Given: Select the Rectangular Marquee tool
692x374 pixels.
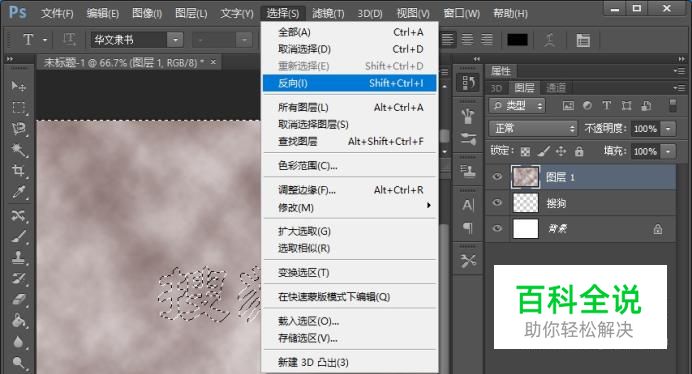Looking at the screenshot, I should click(x=18, y=107).
